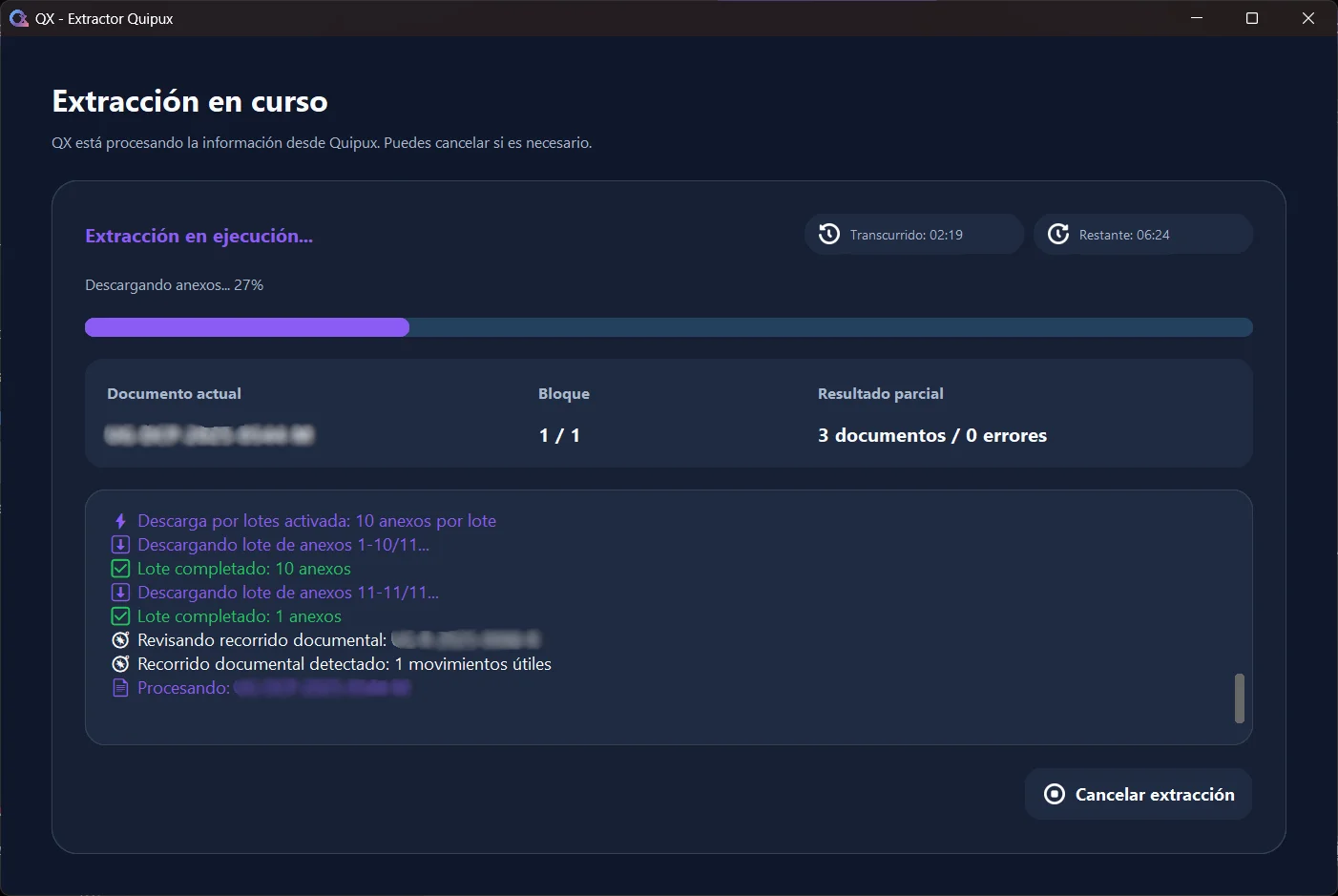Click the Extracción en ejecución heading
This screenshot has height=896, width=1338.
point(199,236)
